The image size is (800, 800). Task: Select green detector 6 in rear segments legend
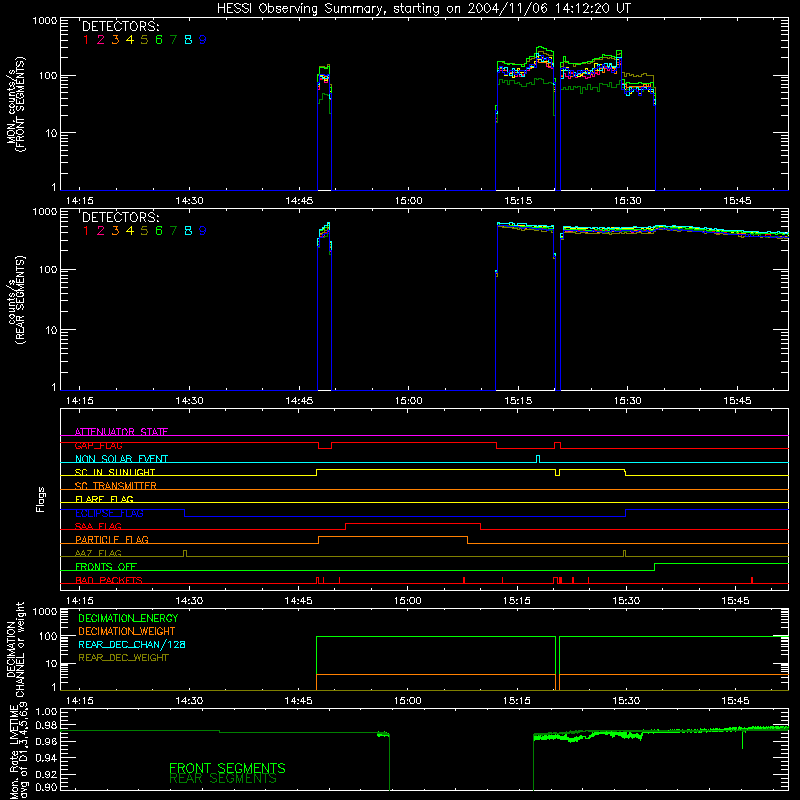click(x=159, y=231)
